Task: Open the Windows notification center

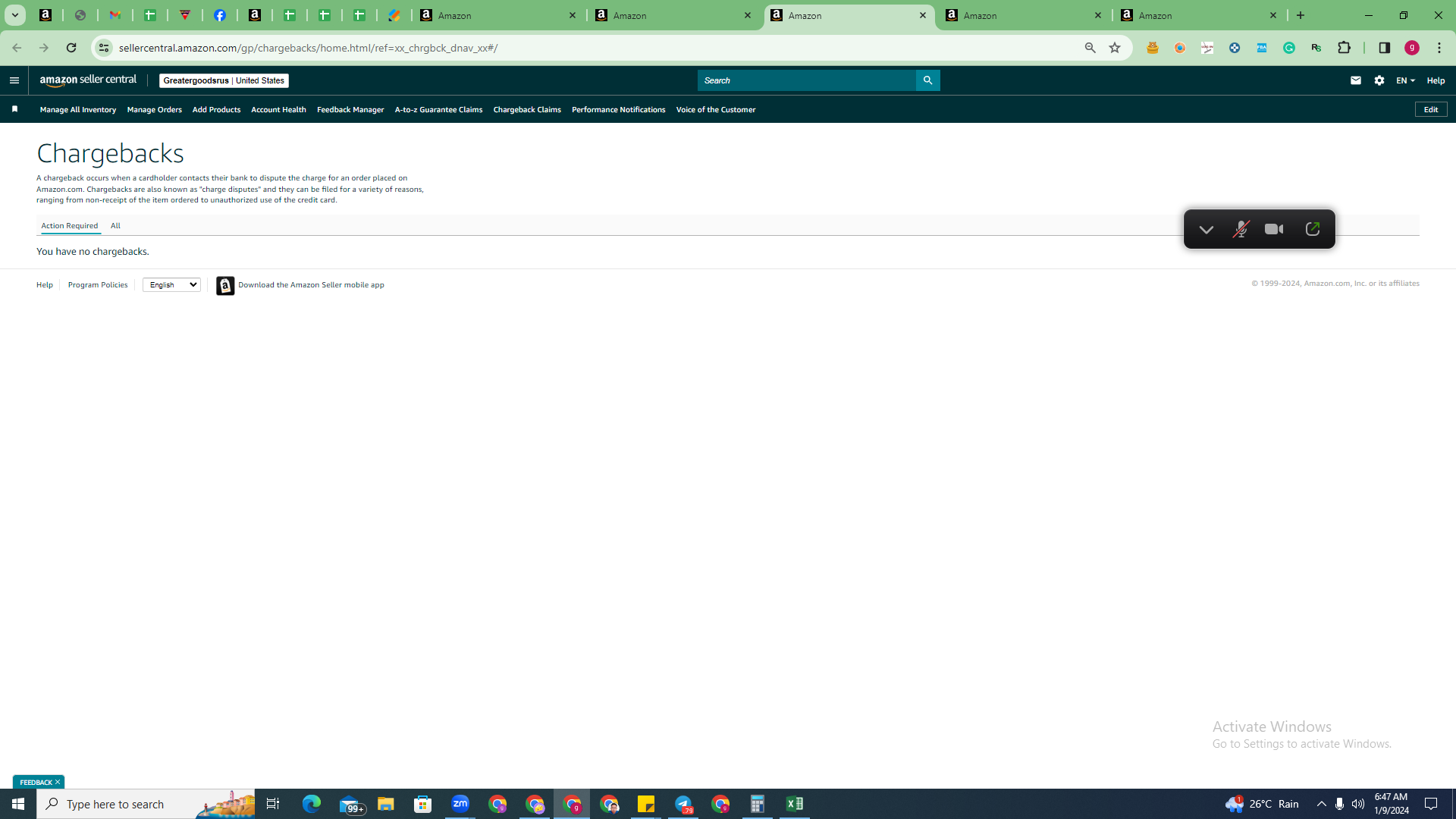Action: (1432, 804)
